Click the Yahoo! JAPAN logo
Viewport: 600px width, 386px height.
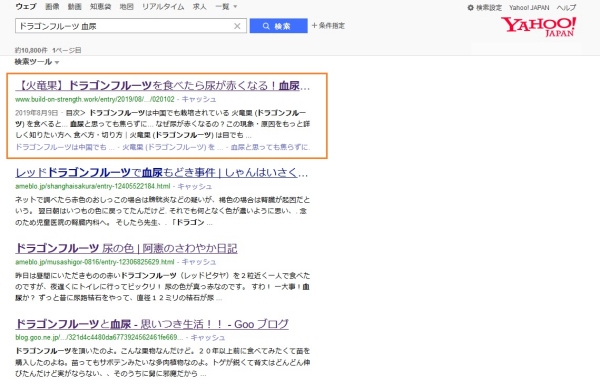tap(538, 26)
